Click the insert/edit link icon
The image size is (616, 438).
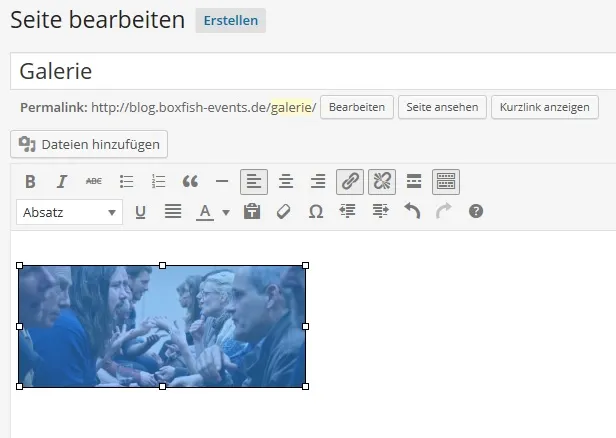[350, 182]
